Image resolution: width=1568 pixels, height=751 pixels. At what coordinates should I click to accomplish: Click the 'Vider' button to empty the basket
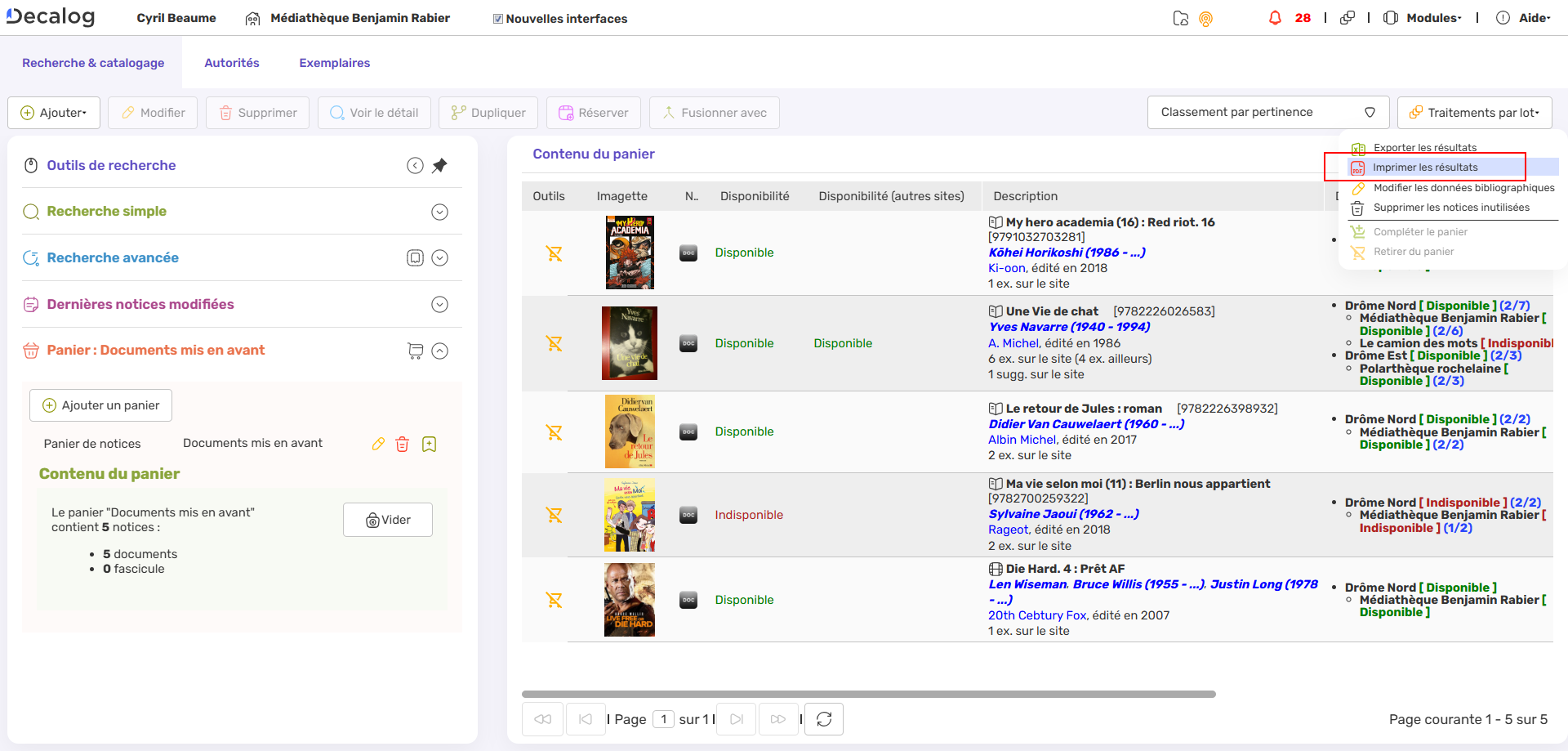[387, 519]
